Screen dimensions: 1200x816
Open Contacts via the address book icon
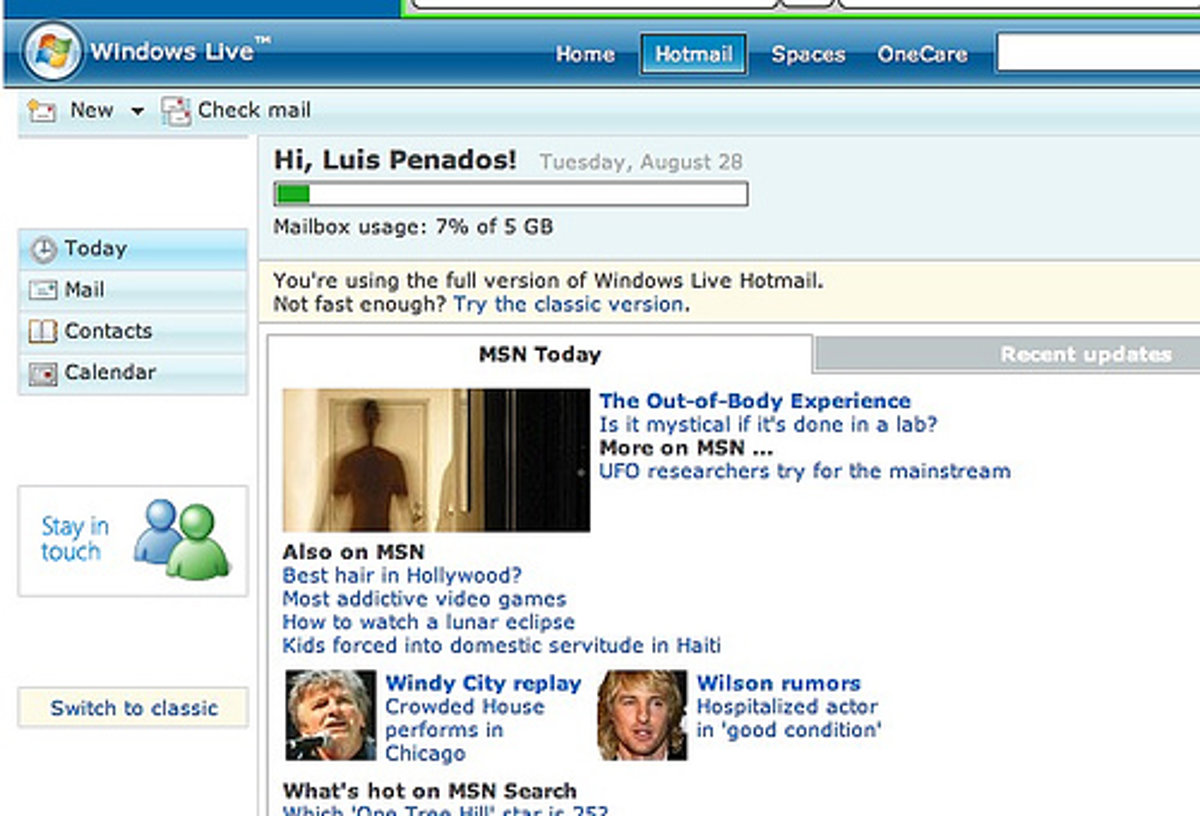(43, 332)
